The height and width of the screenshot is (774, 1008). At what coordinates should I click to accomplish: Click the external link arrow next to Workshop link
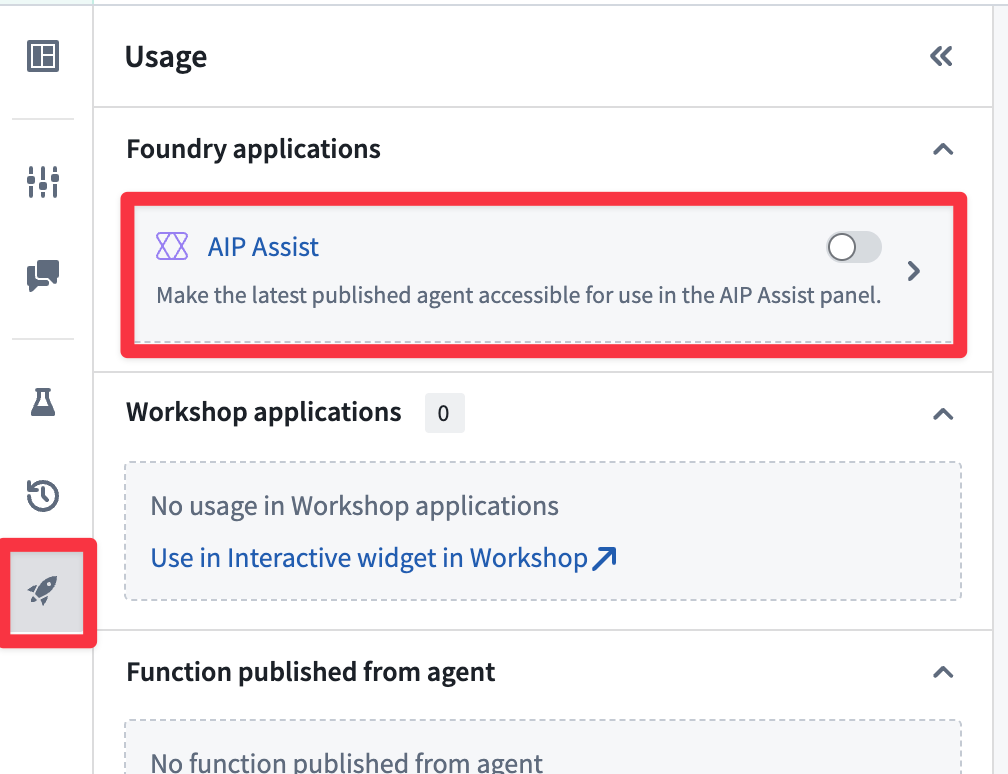pyautogui.click(x=604, y=557)
